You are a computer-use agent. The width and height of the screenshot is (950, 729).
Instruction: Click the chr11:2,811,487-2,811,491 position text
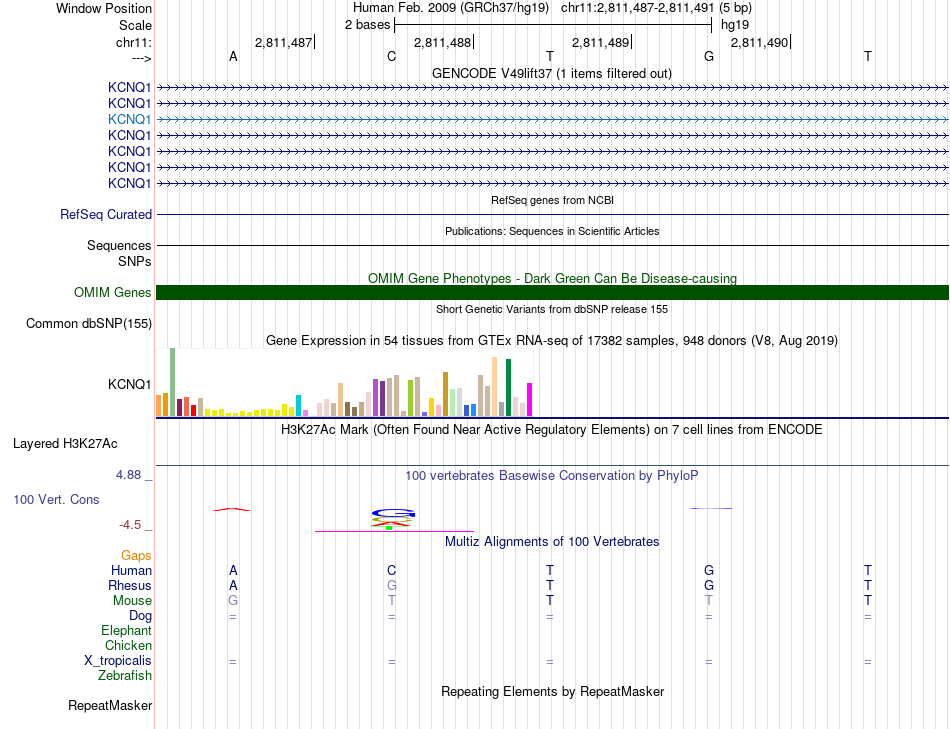tap(639, 8)
